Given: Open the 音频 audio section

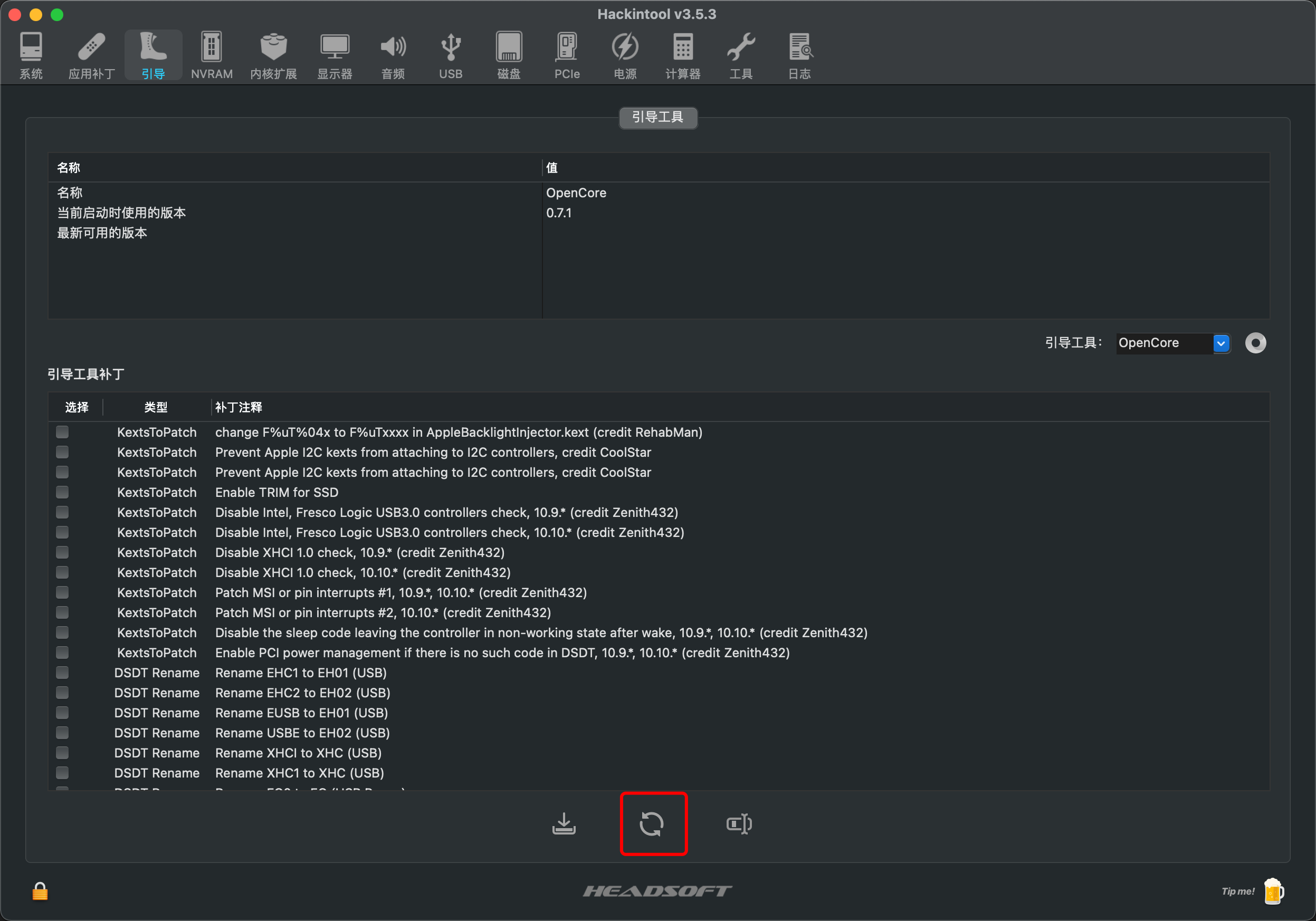Looking at the screenshot, I should (x=393, y=55).
